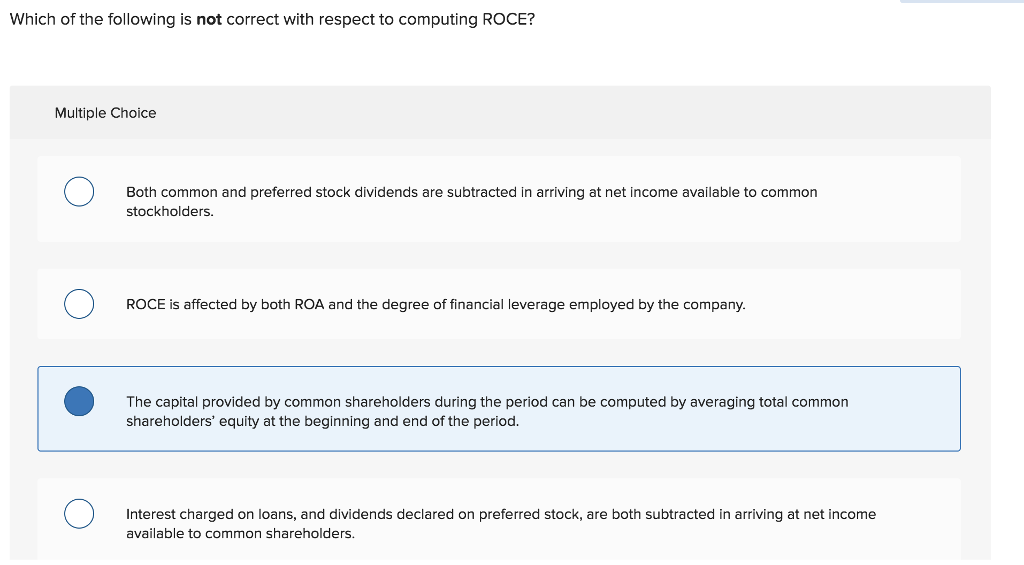Screen dimensions: 1024x565
Task: Click answer text "ROCE is affected by both ROA"
Action: [x=435, y=304]
